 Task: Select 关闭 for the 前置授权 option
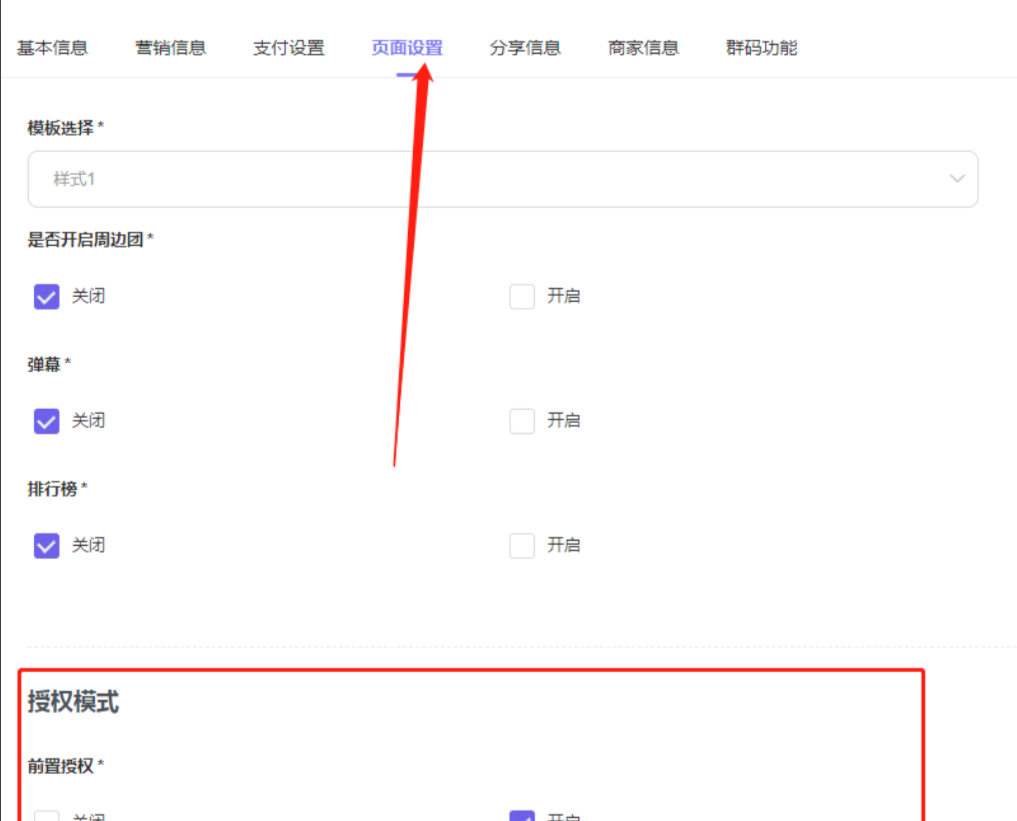(46, 815)
